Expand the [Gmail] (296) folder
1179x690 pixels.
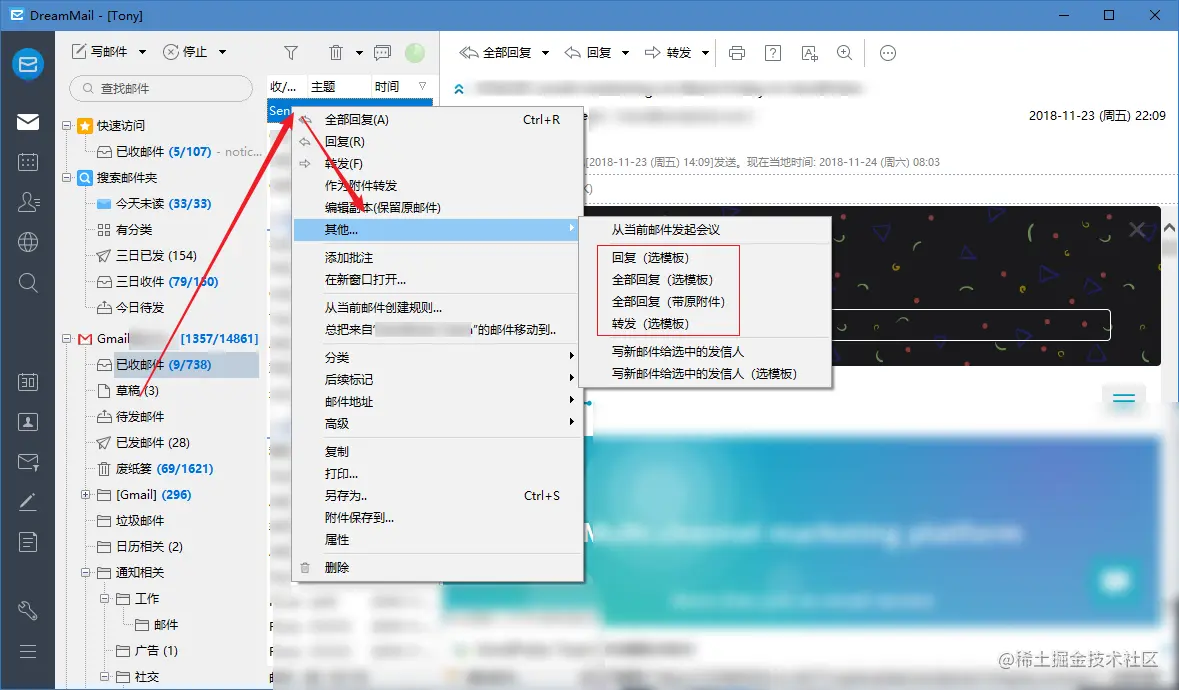coord(85,495)
